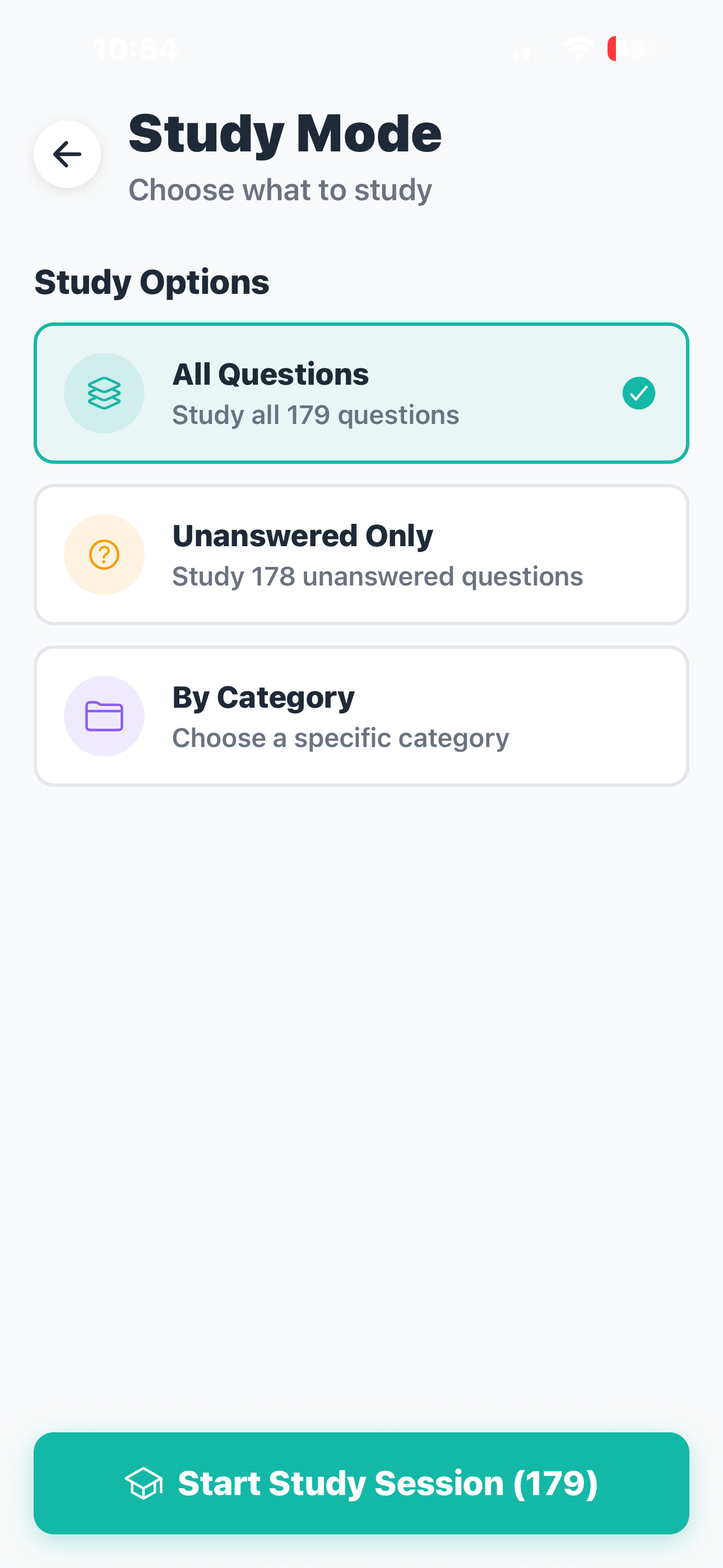The height and width of the screenshot is (1568, 723).
Task: Click the 'Choose a specific category' text
Action: tap(340, 738)
